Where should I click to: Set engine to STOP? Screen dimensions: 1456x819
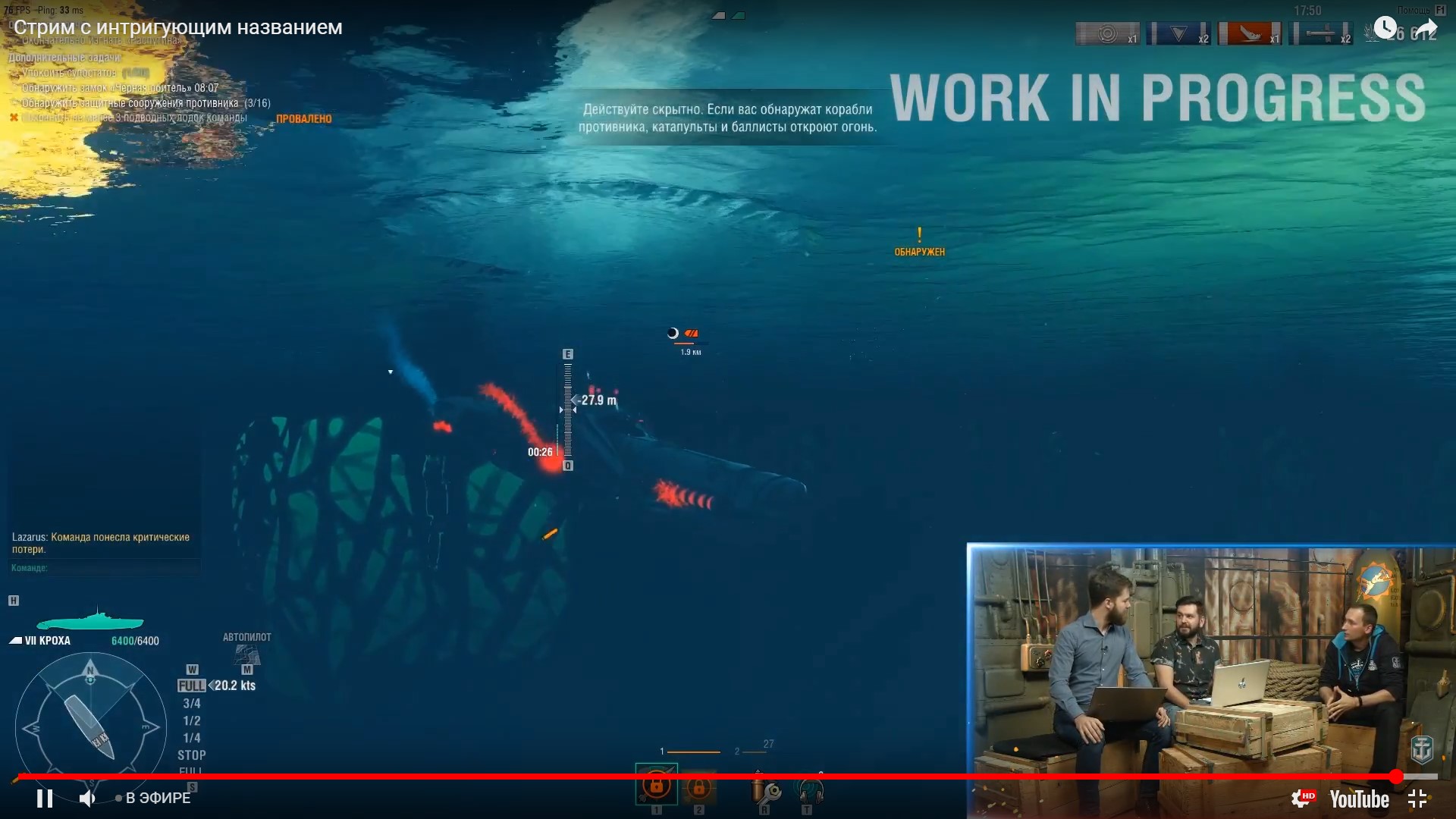192,755
